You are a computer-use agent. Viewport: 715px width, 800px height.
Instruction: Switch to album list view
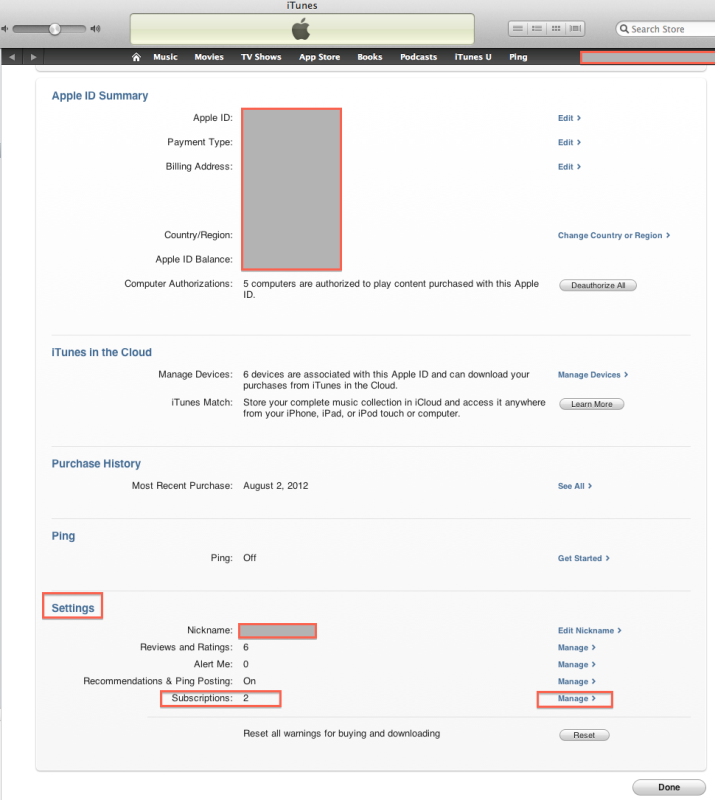tap(537, 29)
